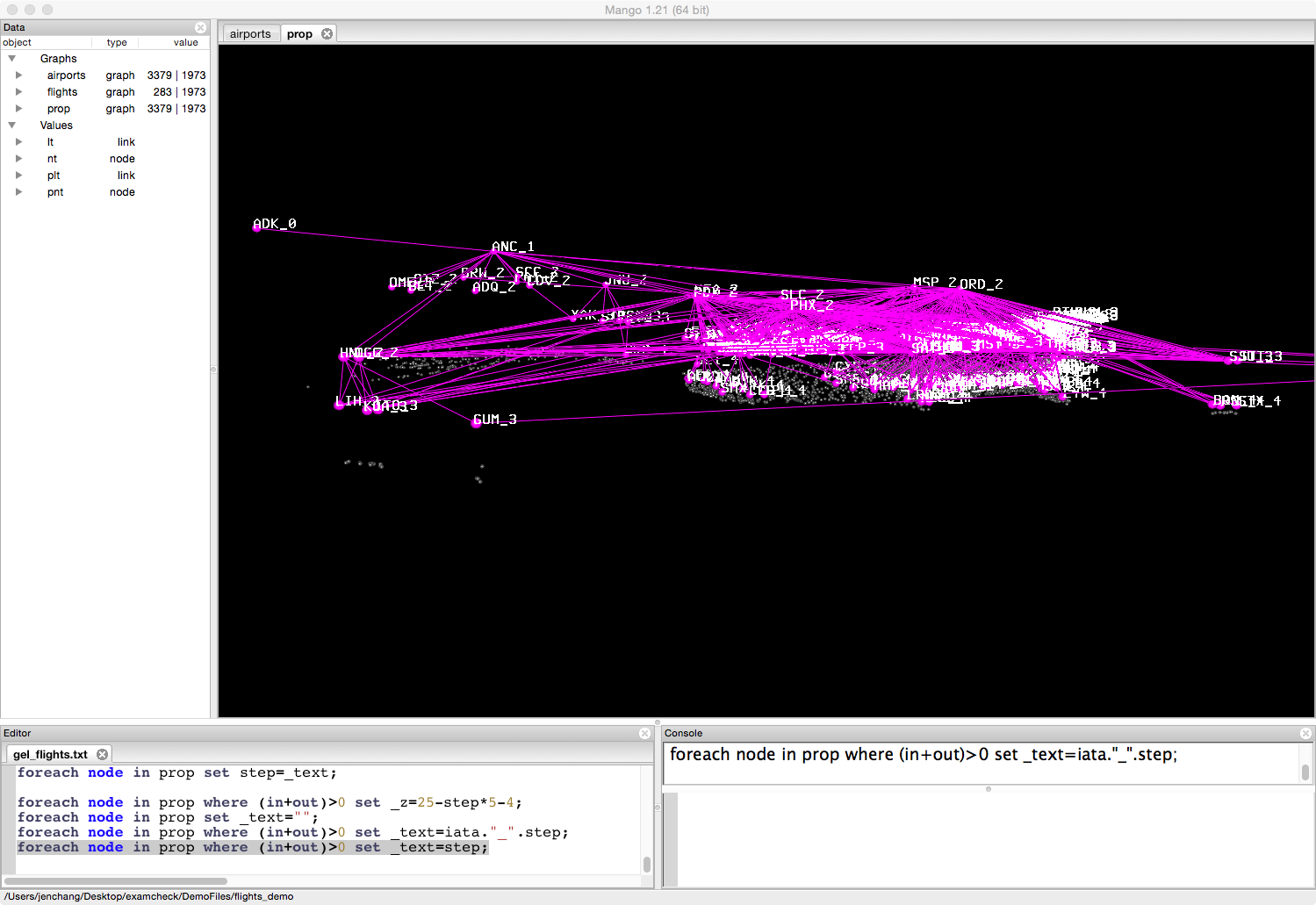The width and height of the screenshot is (1316, 905).
Task: Expand the flights graph entry
Action: tap(18, 92)
